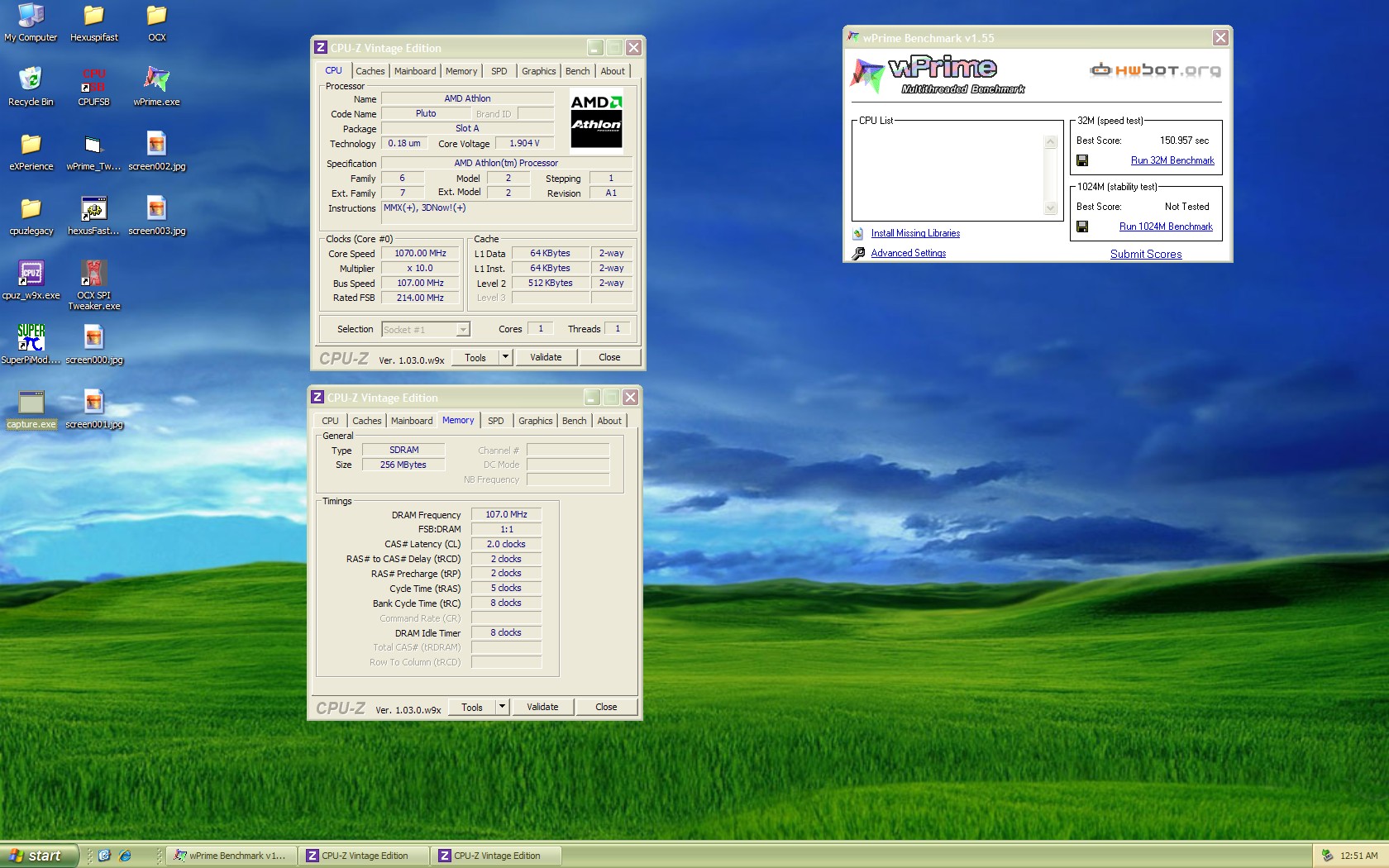Click the system tray notification icon
The height and width of the screenshot is (868, 1389).
point(1327,856)
